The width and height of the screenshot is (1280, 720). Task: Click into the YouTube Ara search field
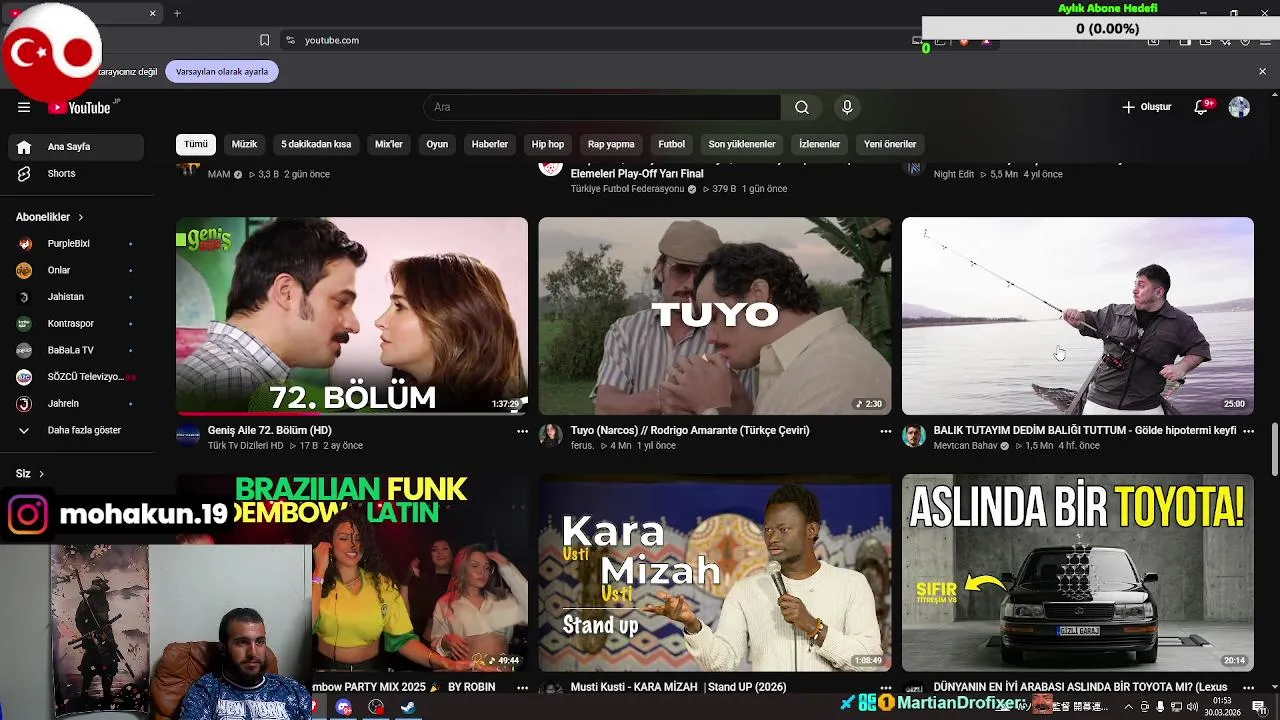pos(602,107)
